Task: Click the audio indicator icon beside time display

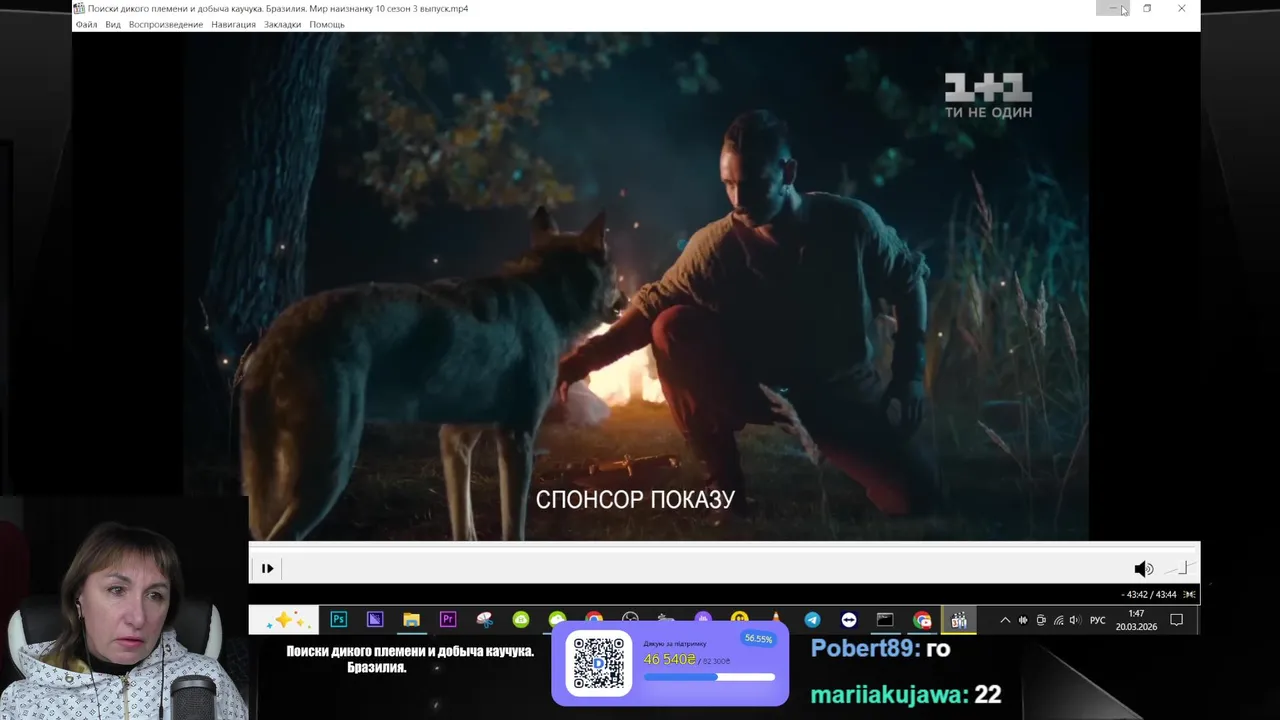Action: (1190, 594)
